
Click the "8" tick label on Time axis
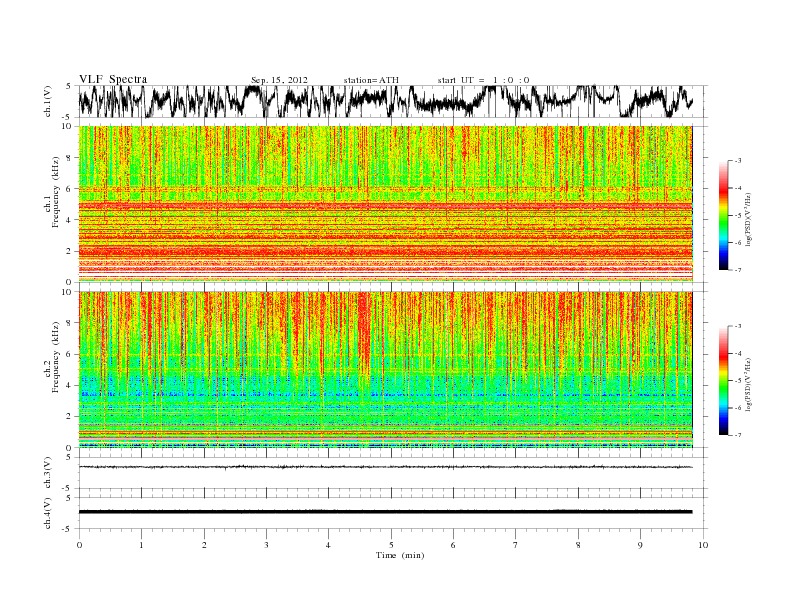[x=578, y=545]
